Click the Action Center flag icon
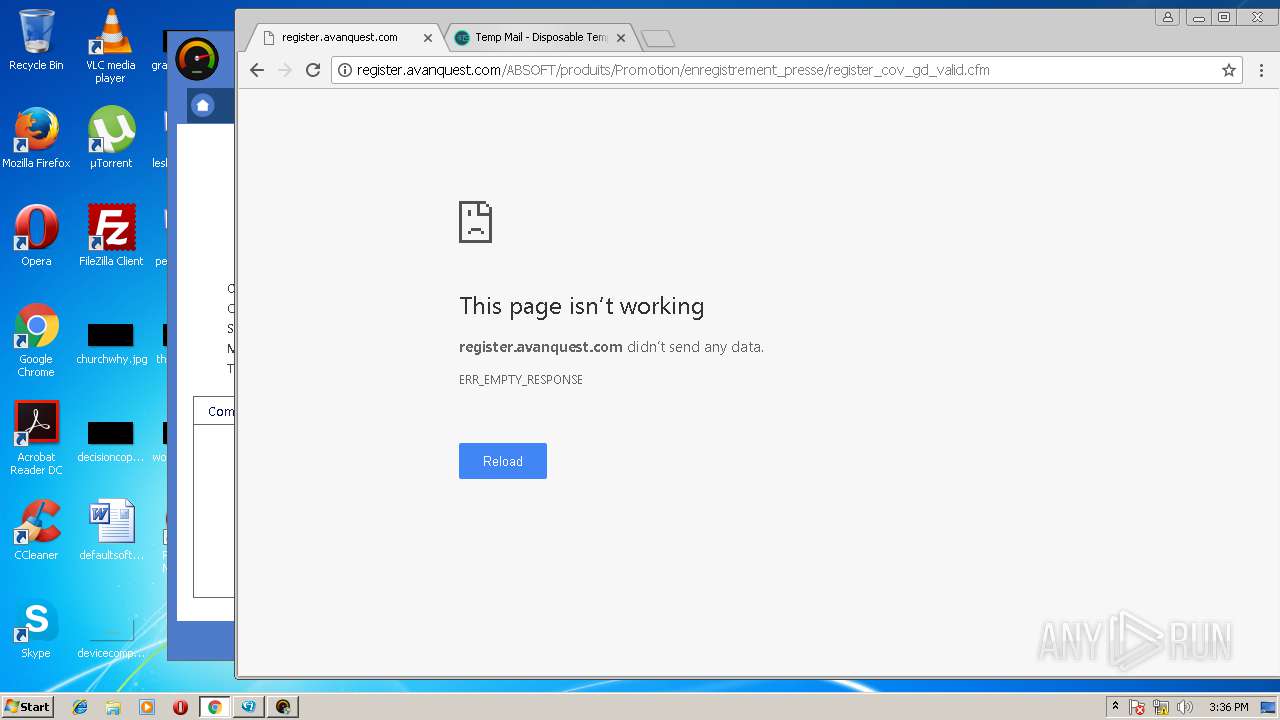The height and width of the screenshot is (720, 1280). (x=1137, y=707)
